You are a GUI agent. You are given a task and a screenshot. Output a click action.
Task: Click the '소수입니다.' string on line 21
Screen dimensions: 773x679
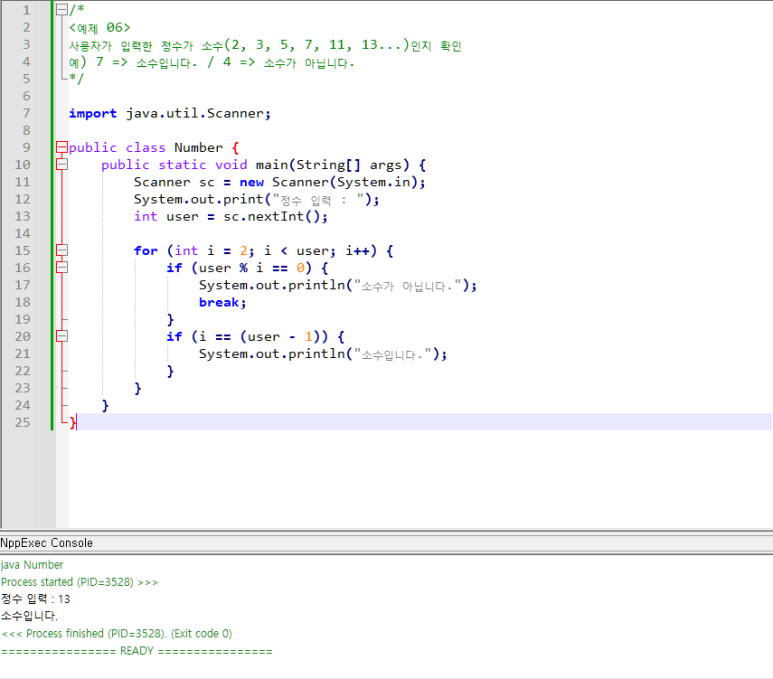tap(393, 354)
